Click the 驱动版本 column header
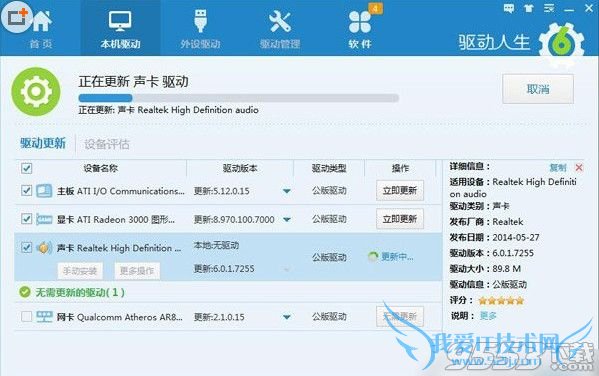Screen dimensions: 599x376 [240, 168]
